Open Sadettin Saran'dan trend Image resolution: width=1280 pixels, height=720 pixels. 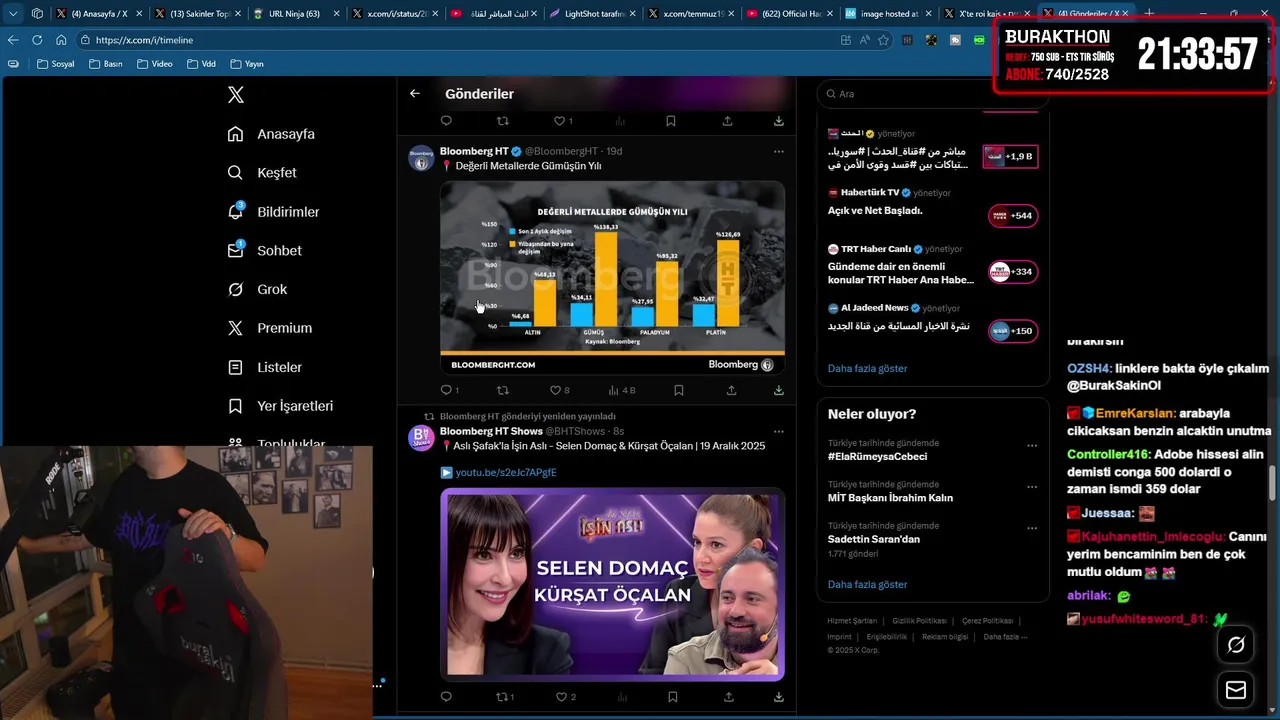874,539
